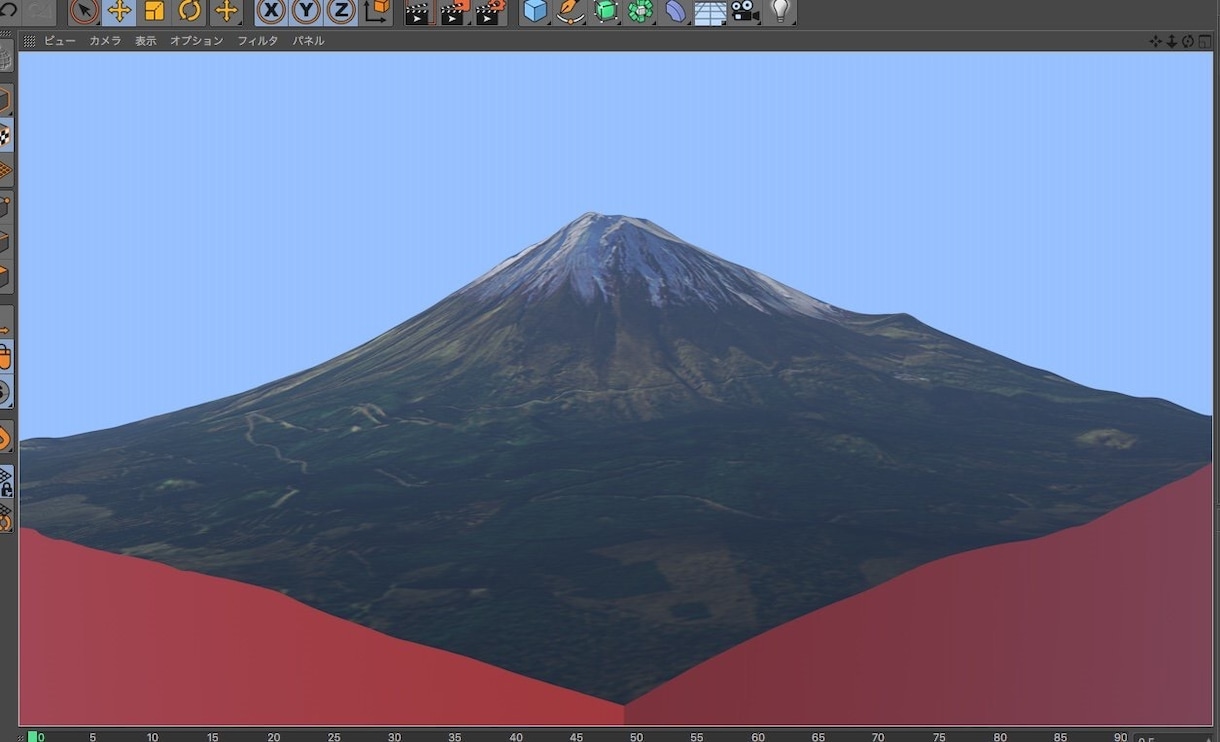Image resolution: width=1220 pixels, height=742 pixels.
Task: Enable Texture mode checkerboard icon
Action: point(6,135)
